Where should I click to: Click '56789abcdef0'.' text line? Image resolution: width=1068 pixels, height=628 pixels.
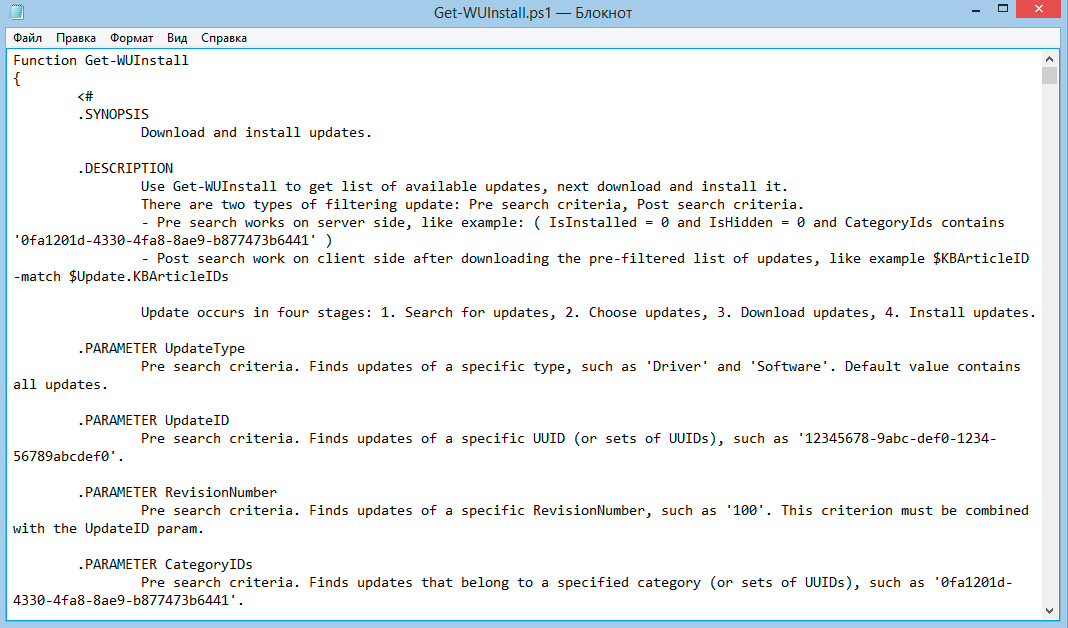pos(68,456)
